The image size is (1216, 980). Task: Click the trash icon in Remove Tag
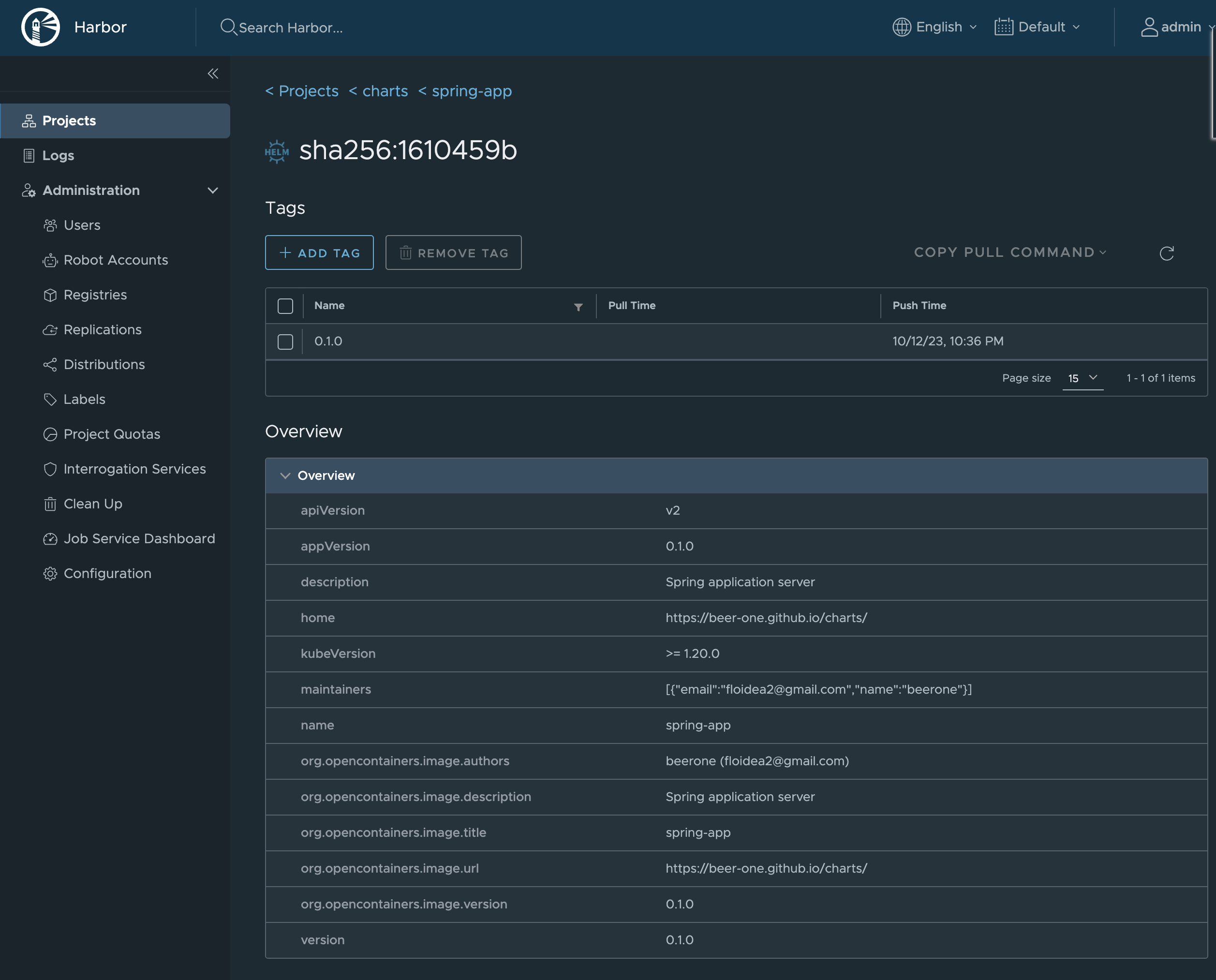[x=405, y=252]
